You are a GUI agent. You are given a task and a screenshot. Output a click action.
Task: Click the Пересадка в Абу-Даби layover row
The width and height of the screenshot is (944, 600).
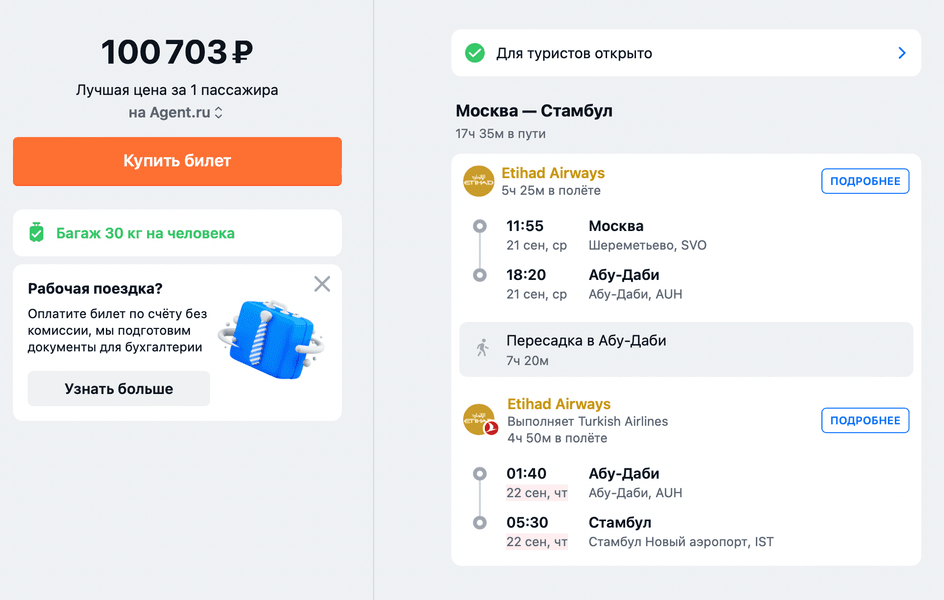point(686,349)
